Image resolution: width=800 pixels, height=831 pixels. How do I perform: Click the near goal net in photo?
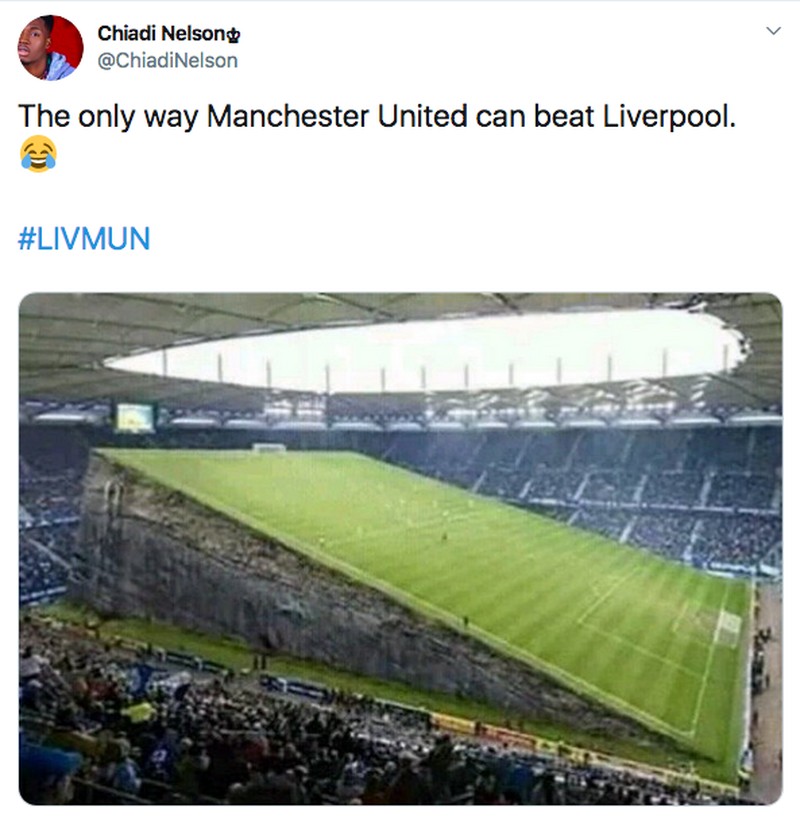click(729, 627)
